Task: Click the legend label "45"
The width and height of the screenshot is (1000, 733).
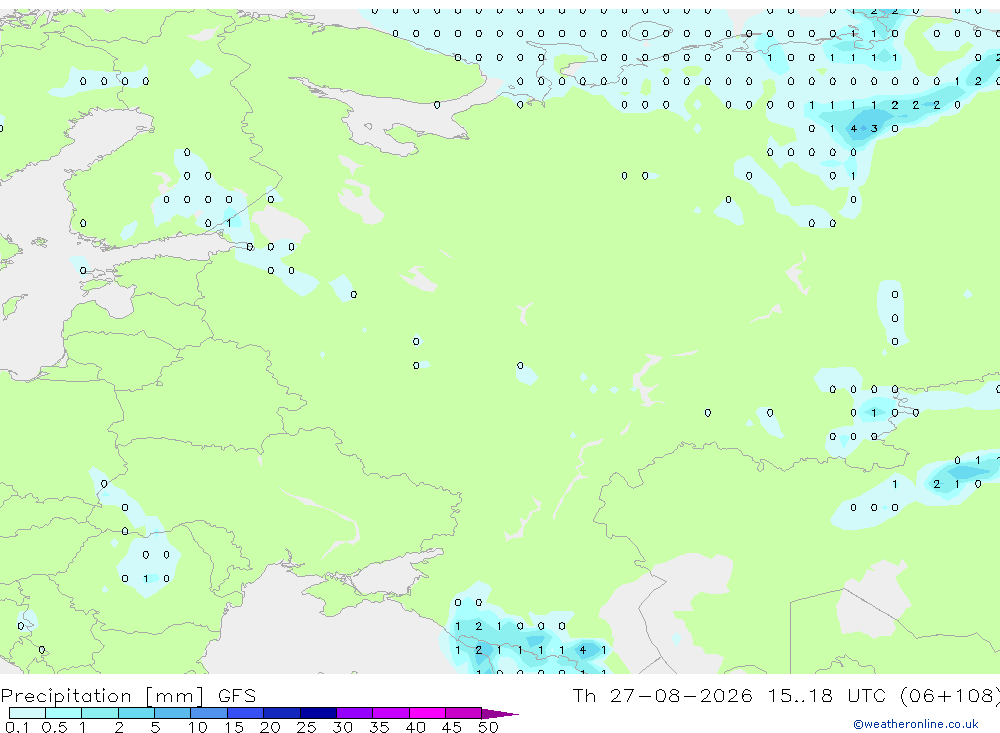Action: pos(452,727)
